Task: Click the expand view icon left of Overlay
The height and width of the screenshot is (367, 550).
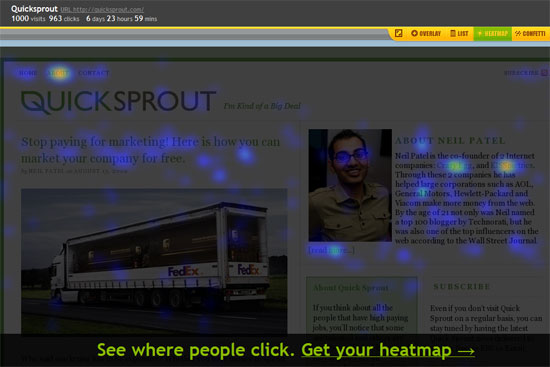Action: click(x=398, y=33)
